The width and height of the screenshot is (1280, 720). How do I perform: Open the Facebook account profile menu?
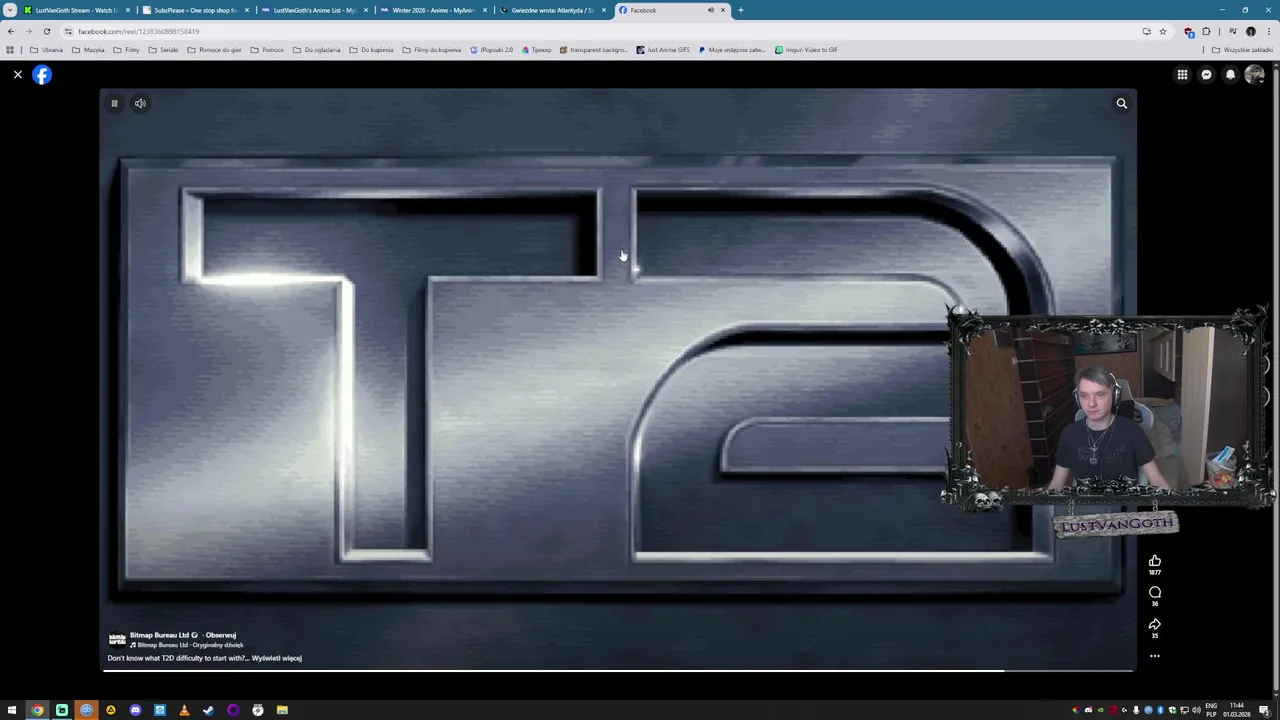pyautogui.click(x=1254, y=75)
